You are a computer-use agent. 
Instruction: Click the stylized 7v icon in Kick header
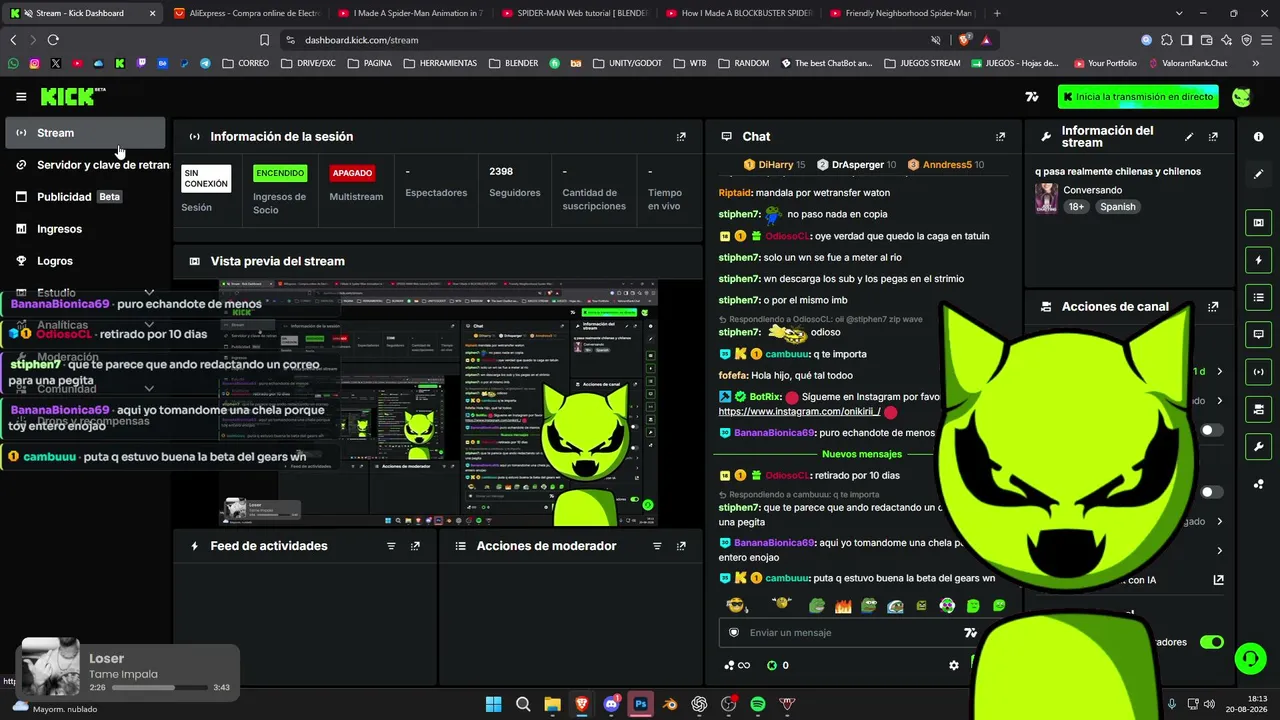(x=1032, y=97)
